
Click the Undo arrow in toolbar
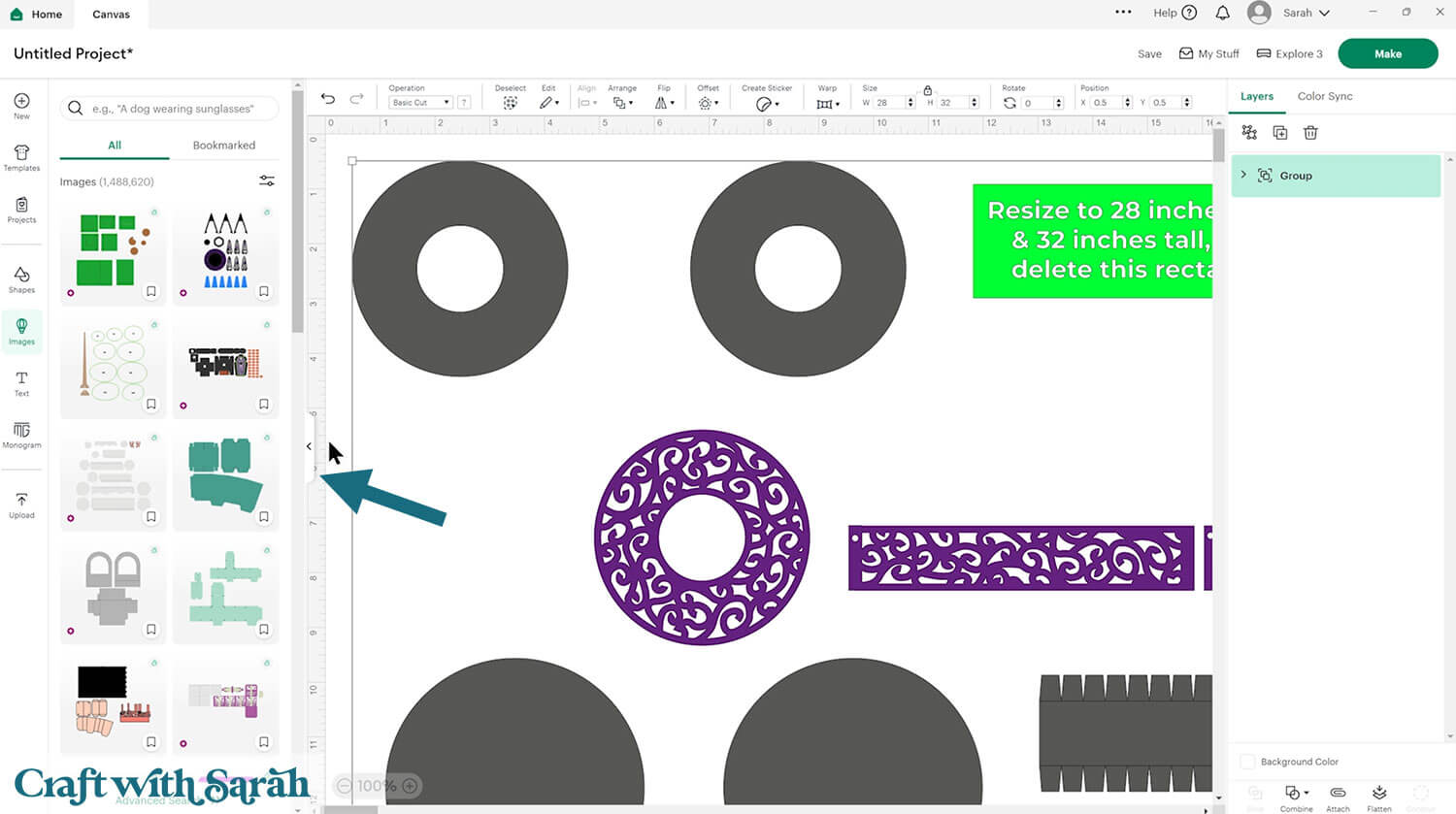click(x=328, y=100)
